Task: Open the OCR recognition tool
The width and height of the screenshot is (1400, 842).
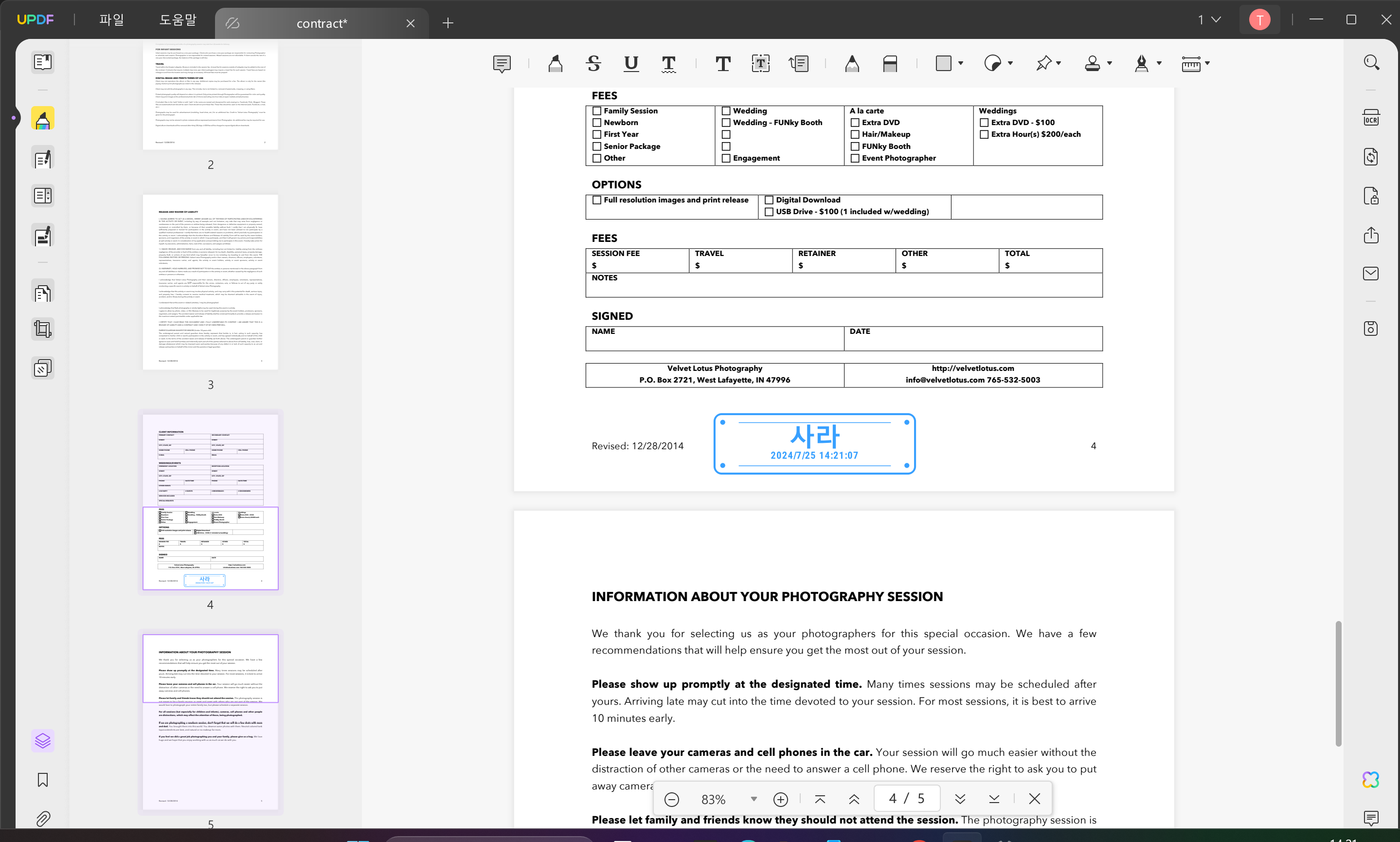Action: point(1370,118)
